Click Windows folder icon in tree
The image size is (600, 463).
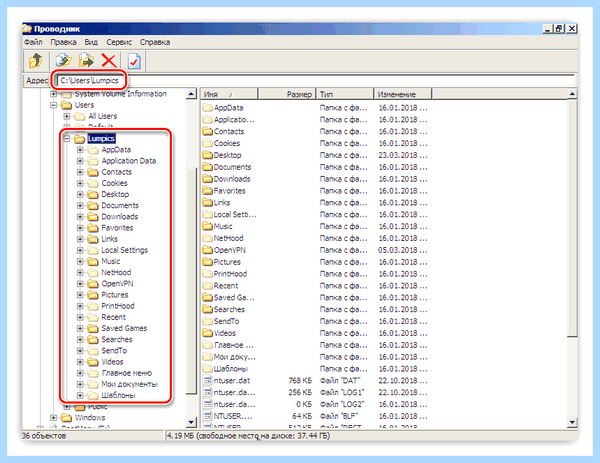[x=67, y=417]
